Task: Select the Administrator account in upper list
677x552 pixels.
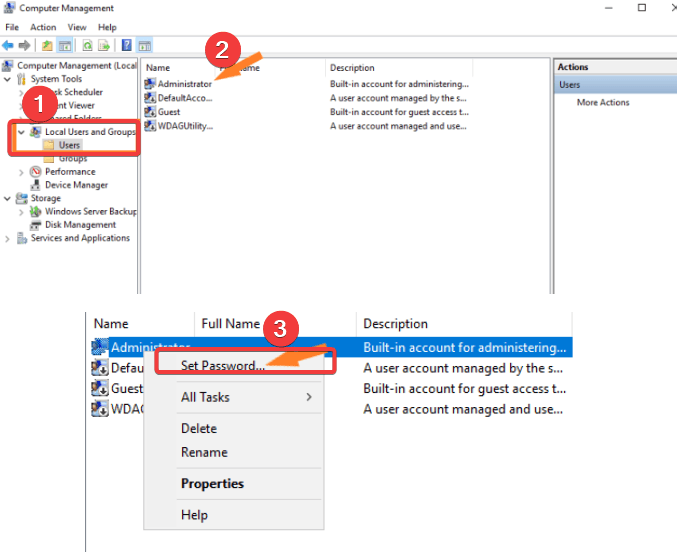Action: [x=184, y=84]
